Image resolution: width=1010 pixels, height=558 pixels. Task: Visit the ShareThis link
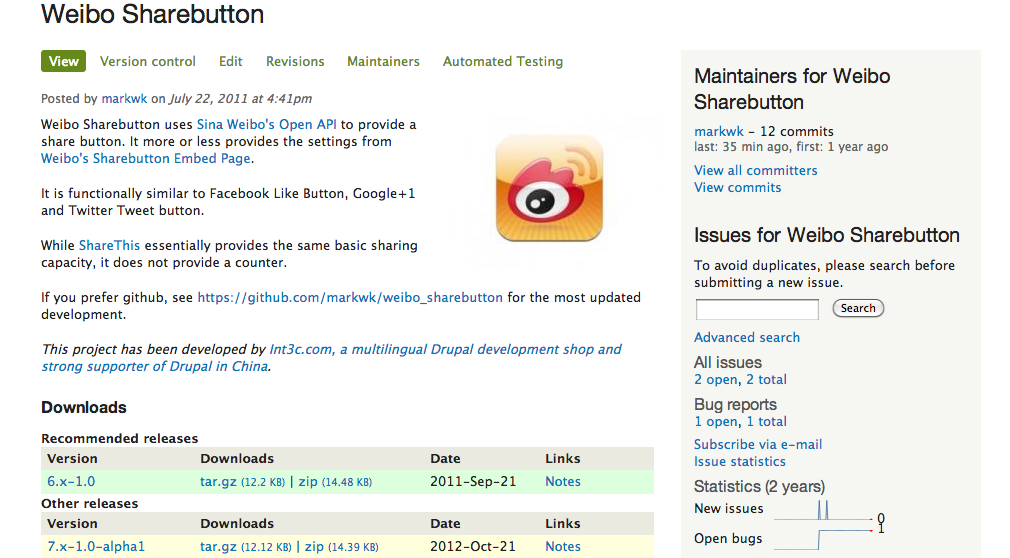(109, 245)
